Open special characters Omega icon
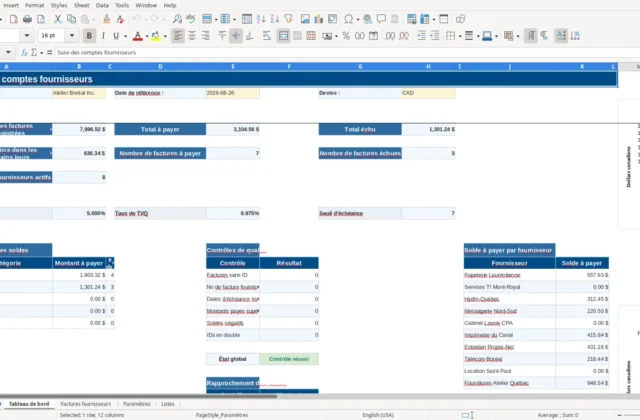 pyautogui.click(x=349, y=19)
